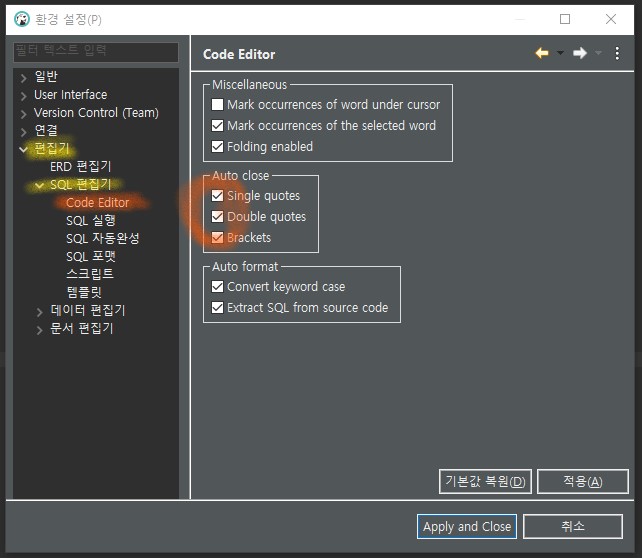Select the 일반 category label
642x558 pixels.
(x=46, y=77)
